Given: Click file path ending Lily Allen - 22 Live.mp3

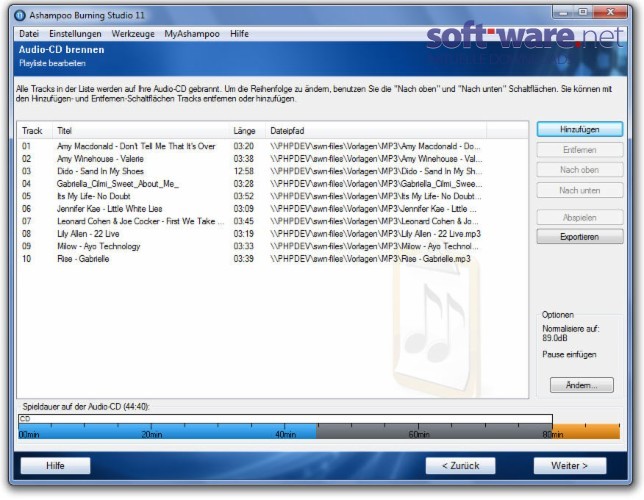Looking at the screenshot, I should (x=375, y=234).
